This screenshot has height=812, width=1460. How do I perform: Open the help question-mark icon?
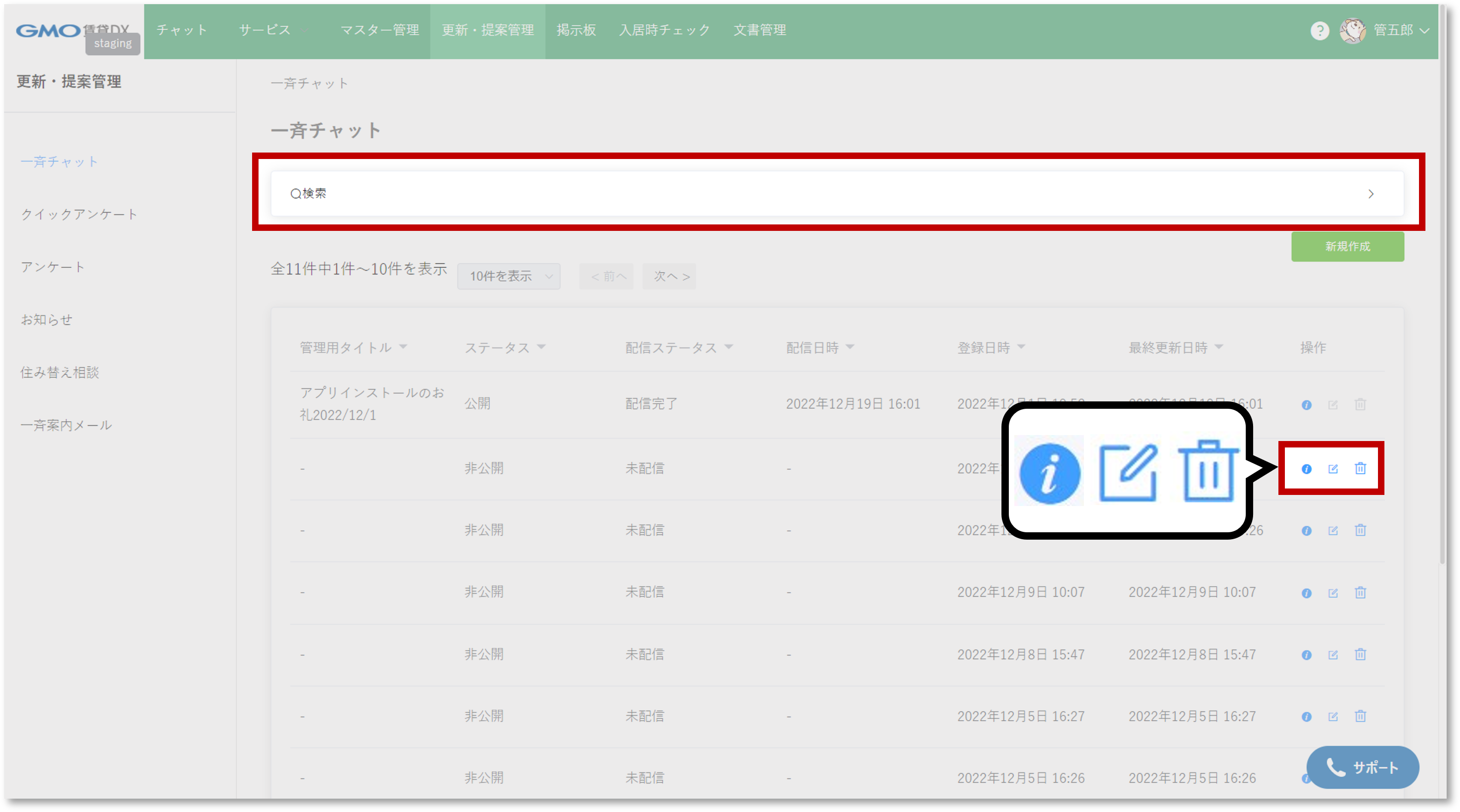tap(1319, 30)
